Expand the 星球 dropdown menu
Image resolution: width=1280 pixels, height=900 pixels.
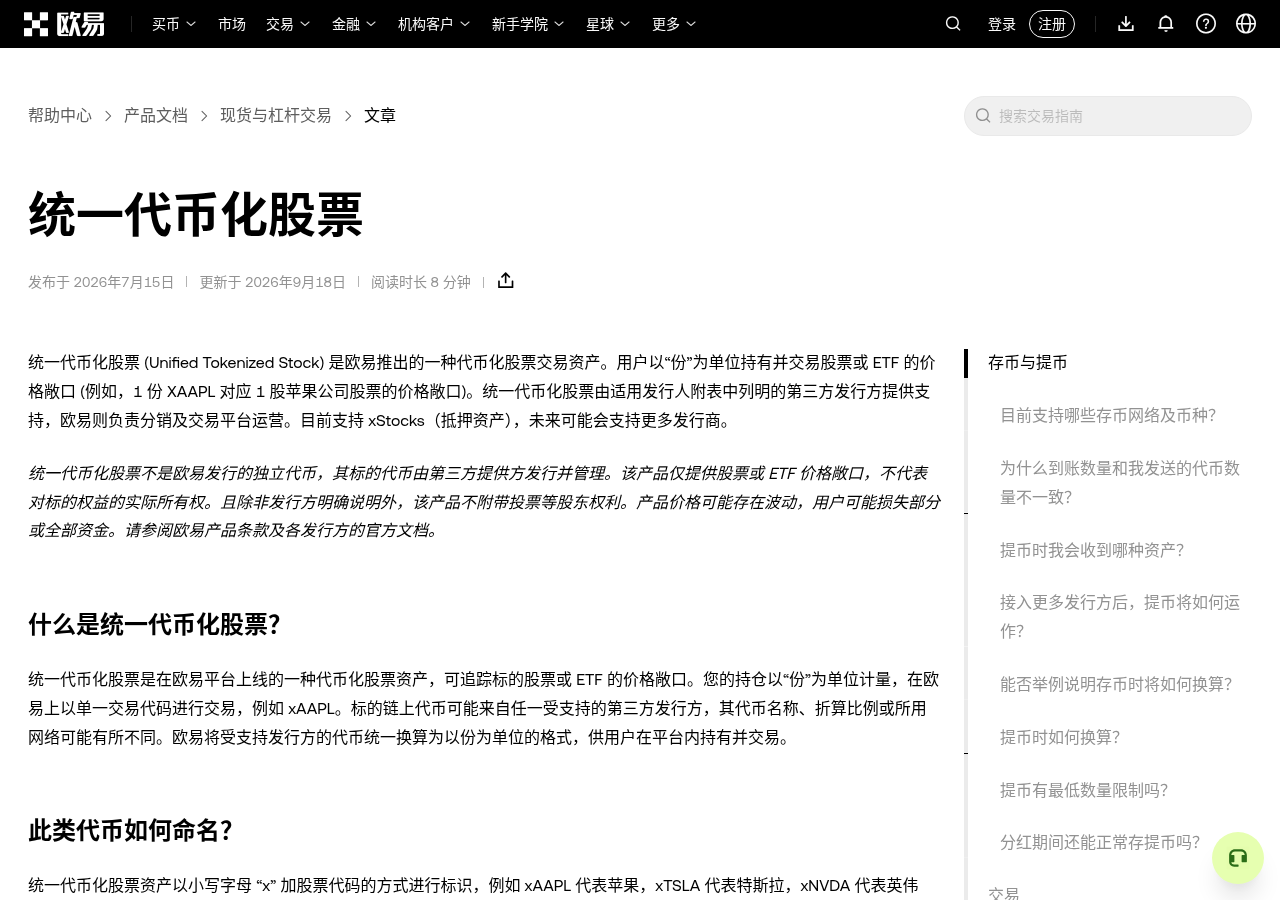(x=608, y=24)
